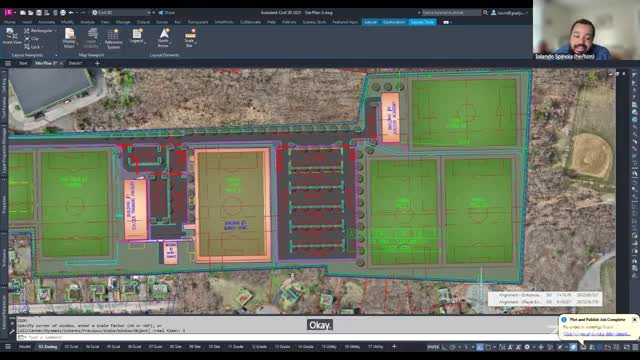
Task: Open the Analyze ribbon tab
Action: tap(87, 22)
